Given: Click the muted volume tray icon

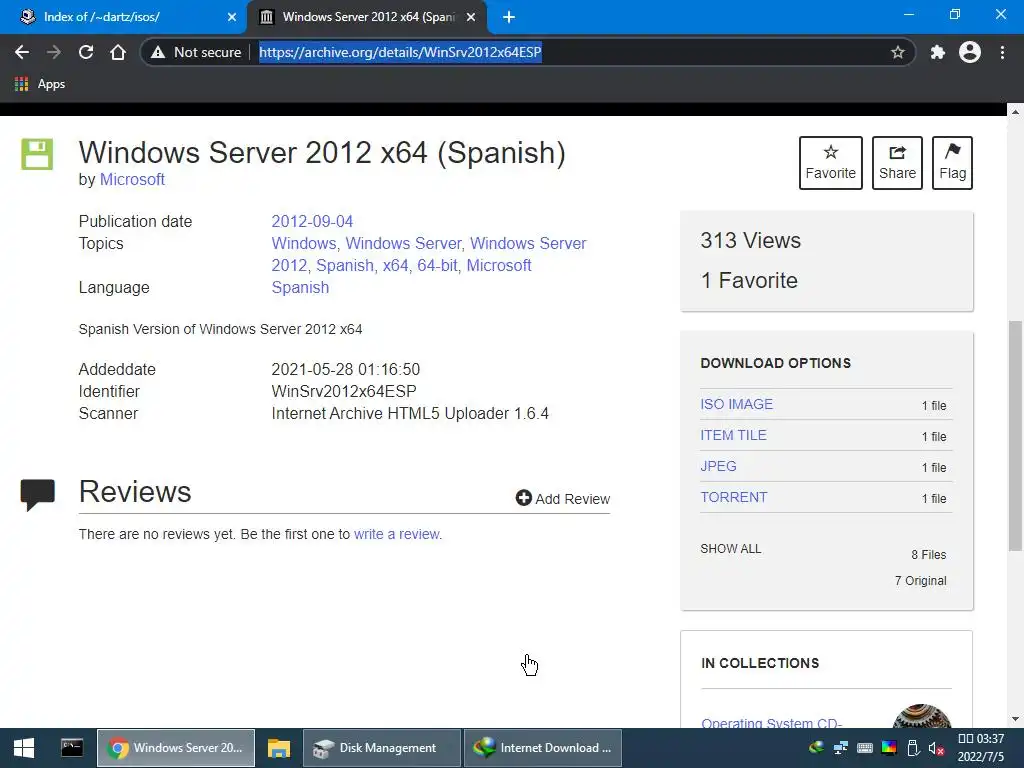Looking at the screenshot, I should coord(936,748).
